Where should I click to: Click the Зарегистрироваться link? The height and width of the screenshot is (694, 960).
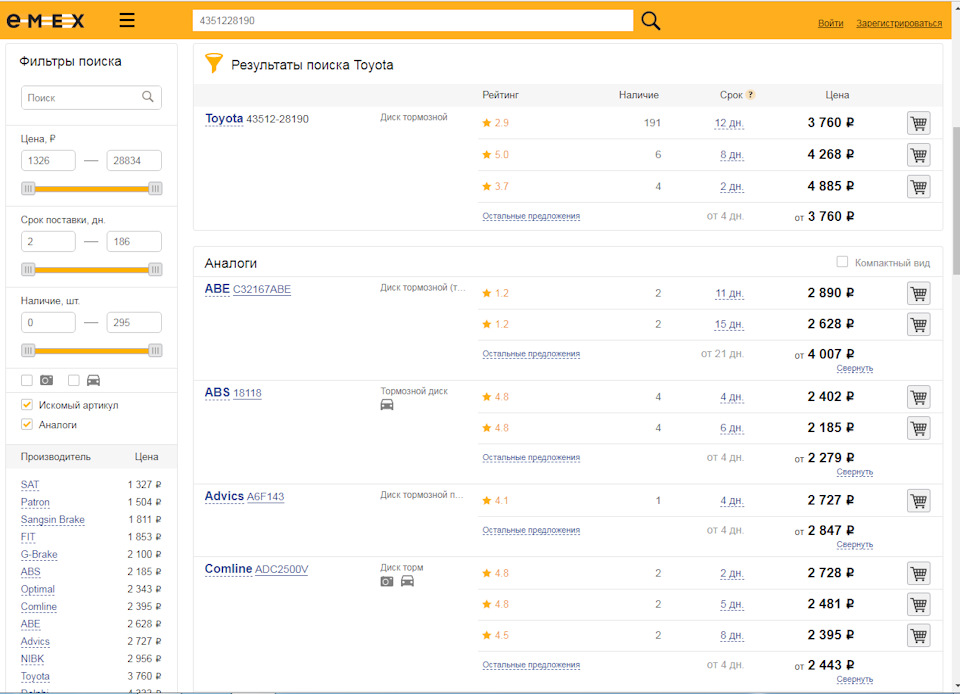(899, 23)
